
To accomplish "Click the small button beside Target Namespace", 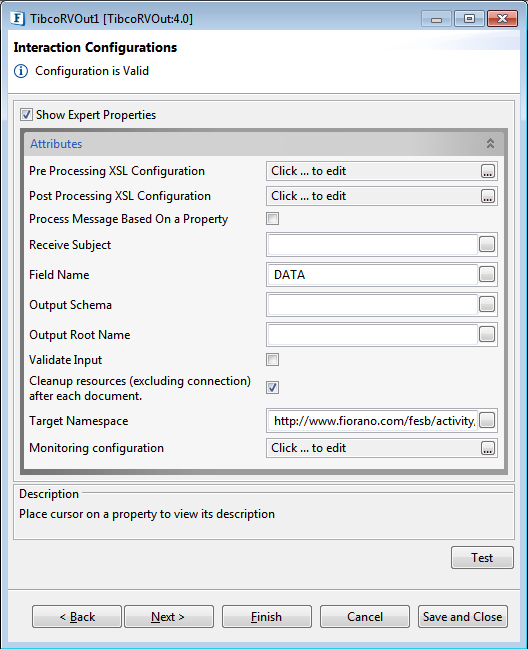I will [x=487, y=421].
